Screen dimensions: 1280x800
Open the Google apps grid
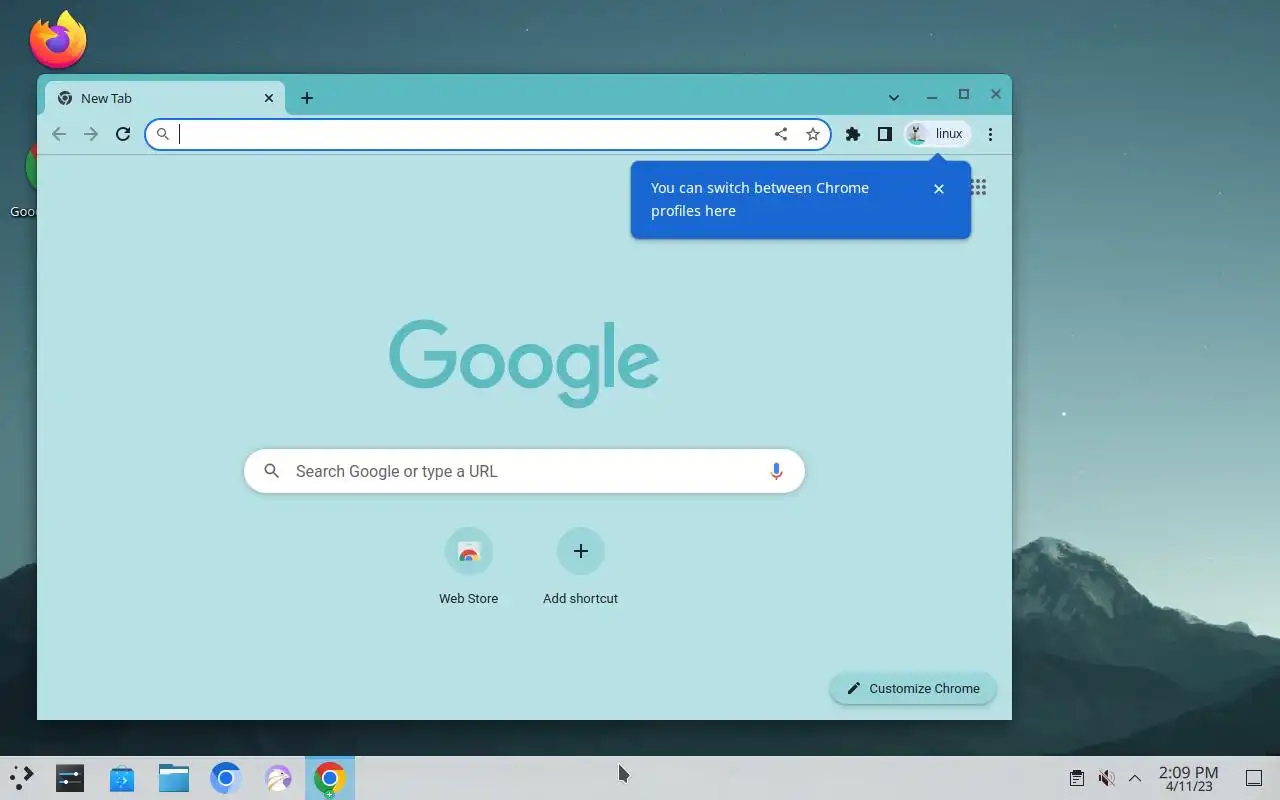pos(979,187)
